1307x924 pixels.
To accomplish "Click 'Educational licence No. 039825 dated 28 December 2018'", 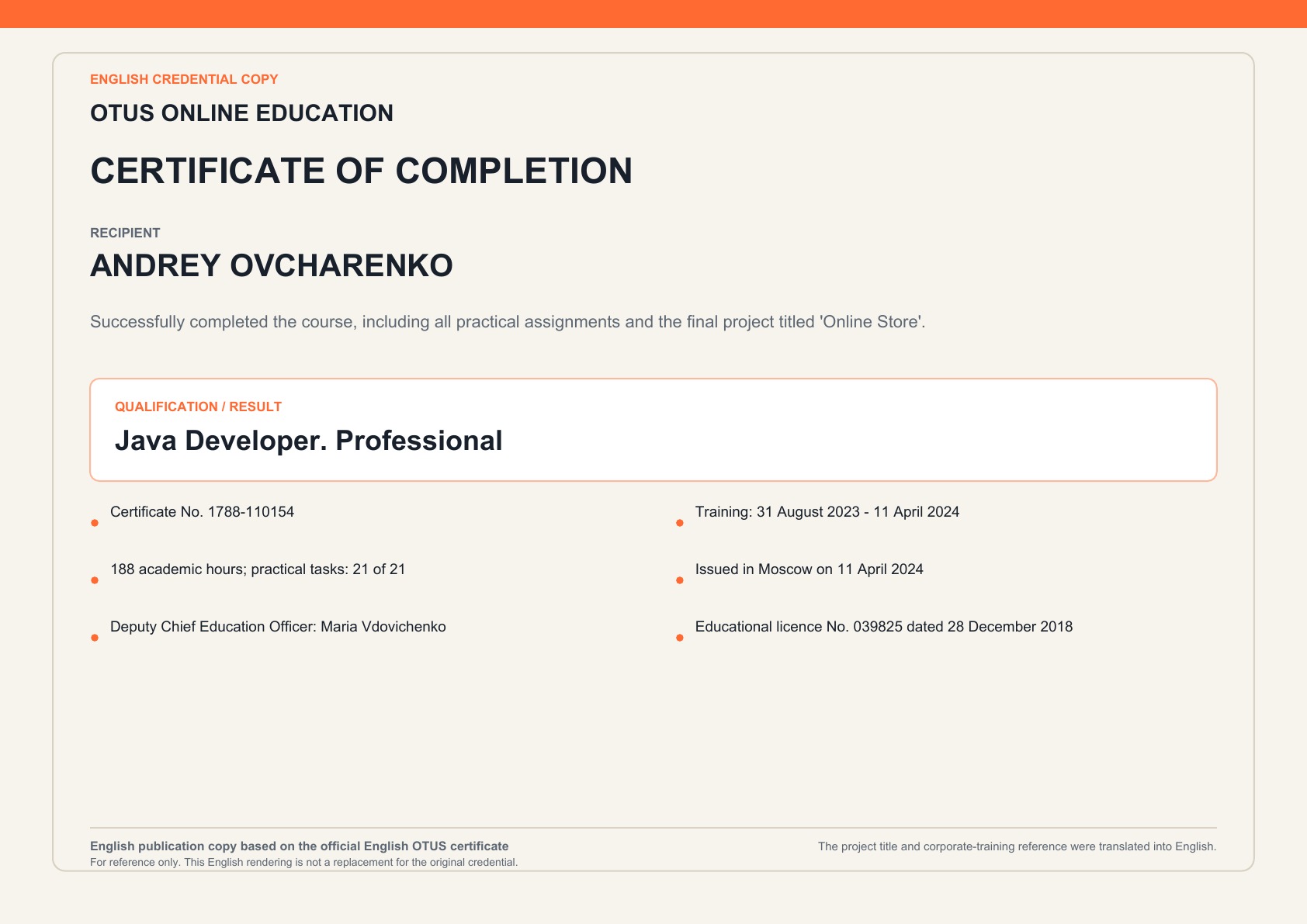I will [884, 627].
